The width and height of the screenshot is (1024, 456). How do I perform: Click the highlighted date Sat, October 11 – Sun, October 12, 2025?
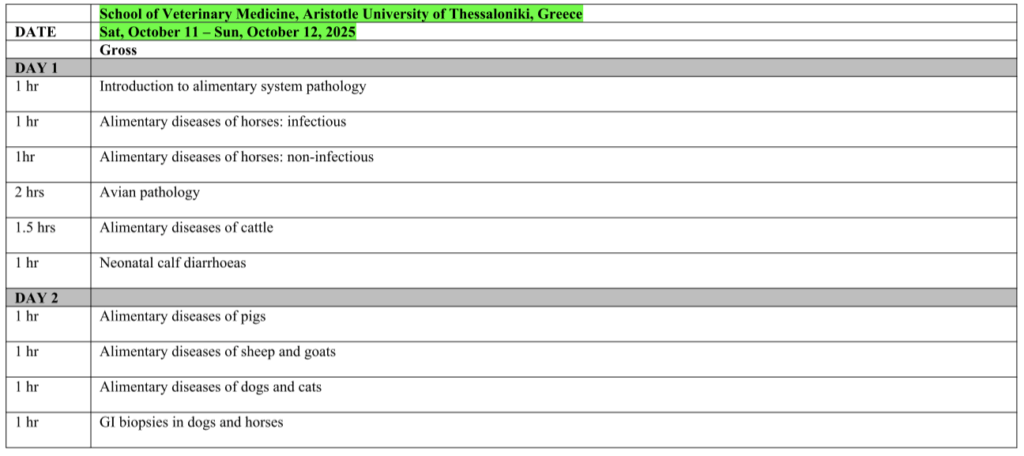[x=227, y=31]
